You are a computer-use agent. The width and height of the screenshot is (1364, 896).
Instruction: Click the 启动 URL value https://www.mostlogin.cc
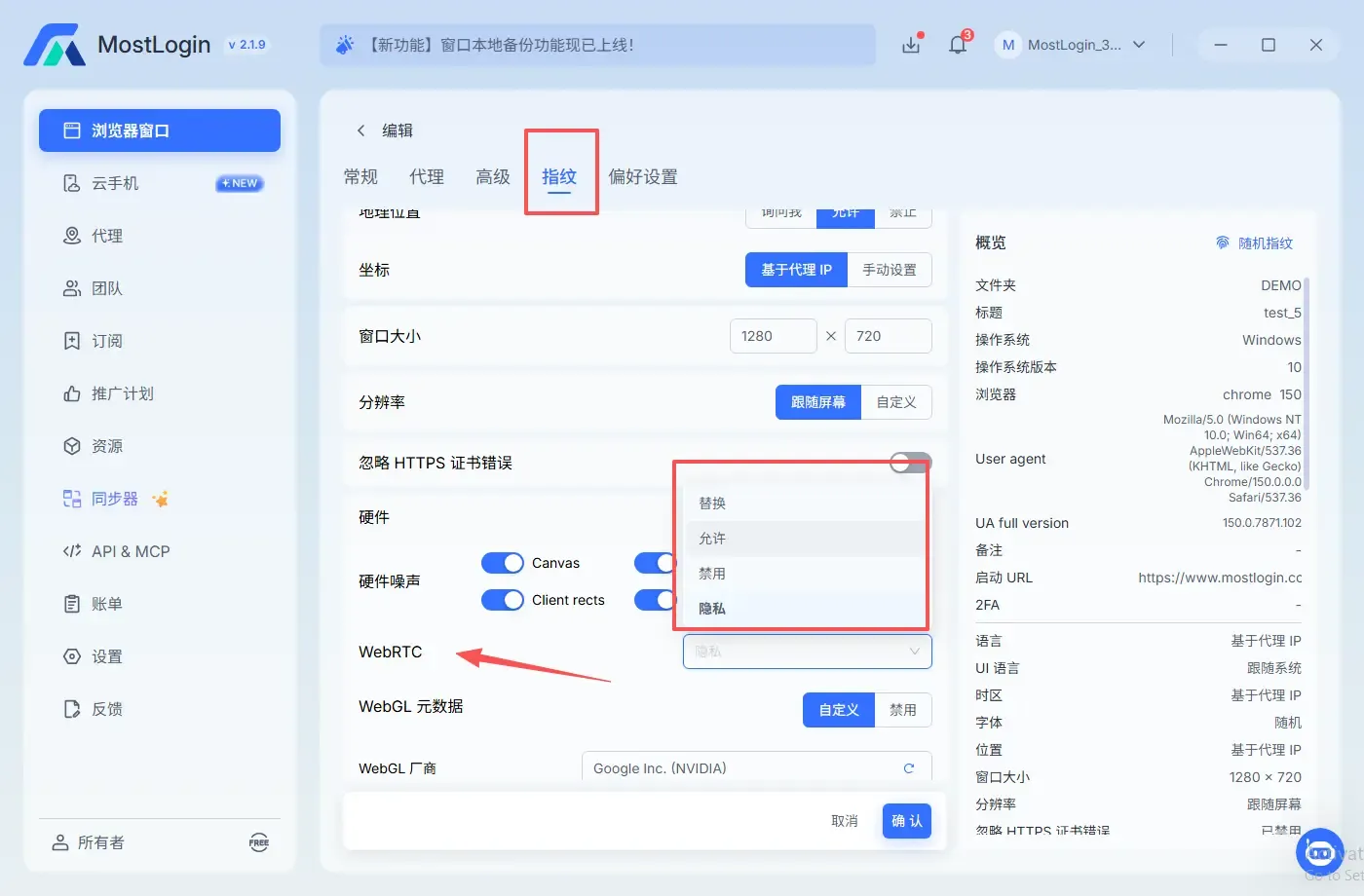tap(1220, 578)
